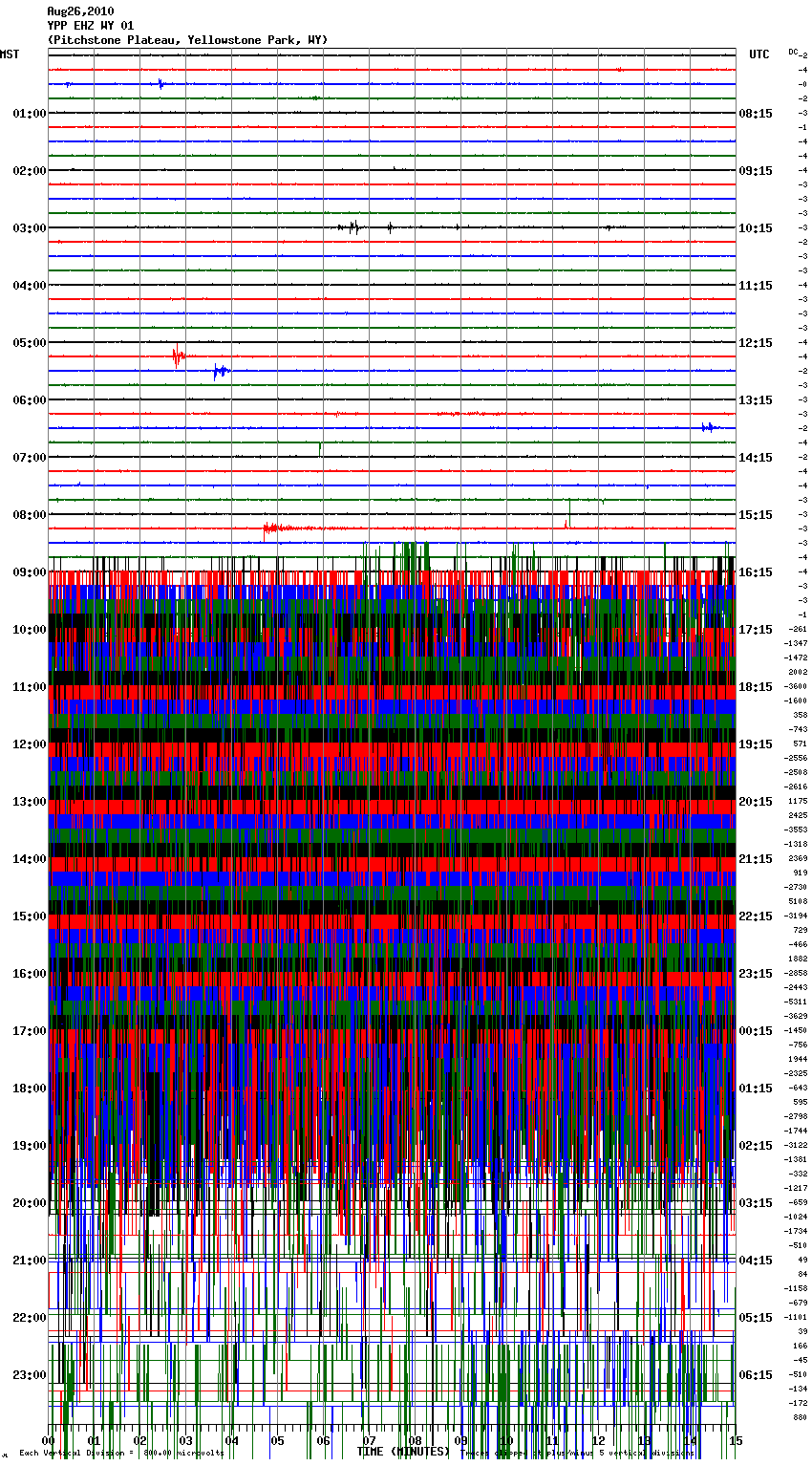The height and width of the screenshot is (1466, 812).
Task: Click the DC offset value 2002
Action: click(798, 673)
